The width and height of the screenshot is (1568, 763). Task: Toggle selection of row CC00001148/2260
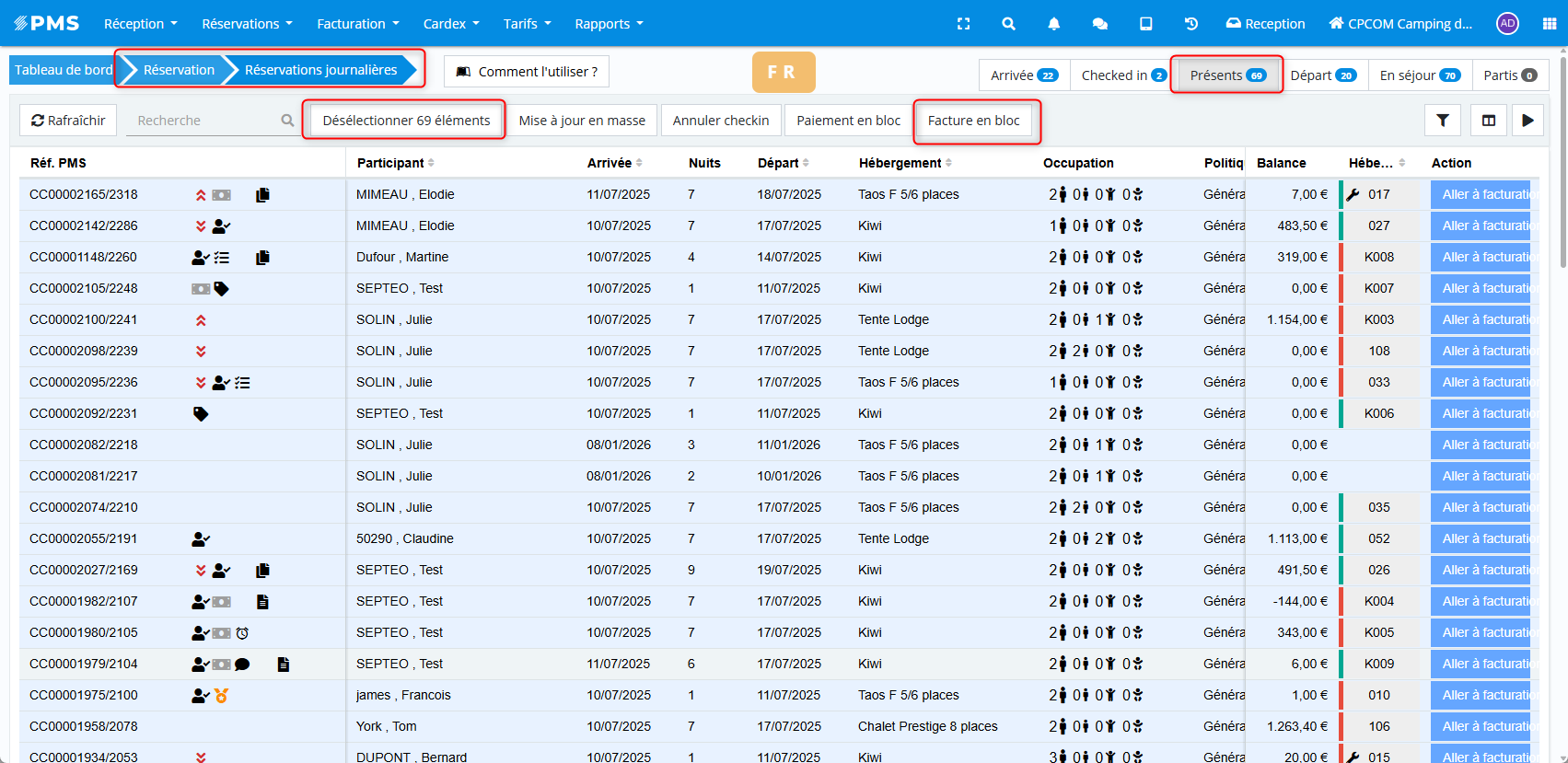(x=84, y=257)
